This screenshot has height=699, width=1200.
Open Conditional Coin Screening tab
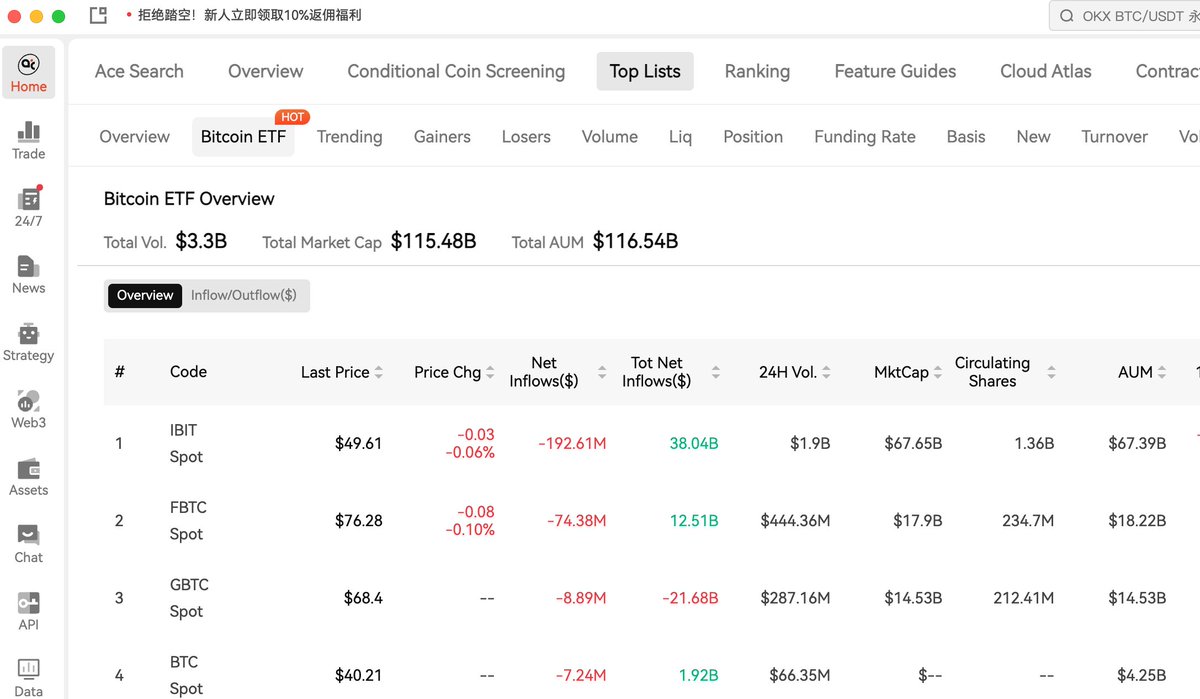coord(456,71)
